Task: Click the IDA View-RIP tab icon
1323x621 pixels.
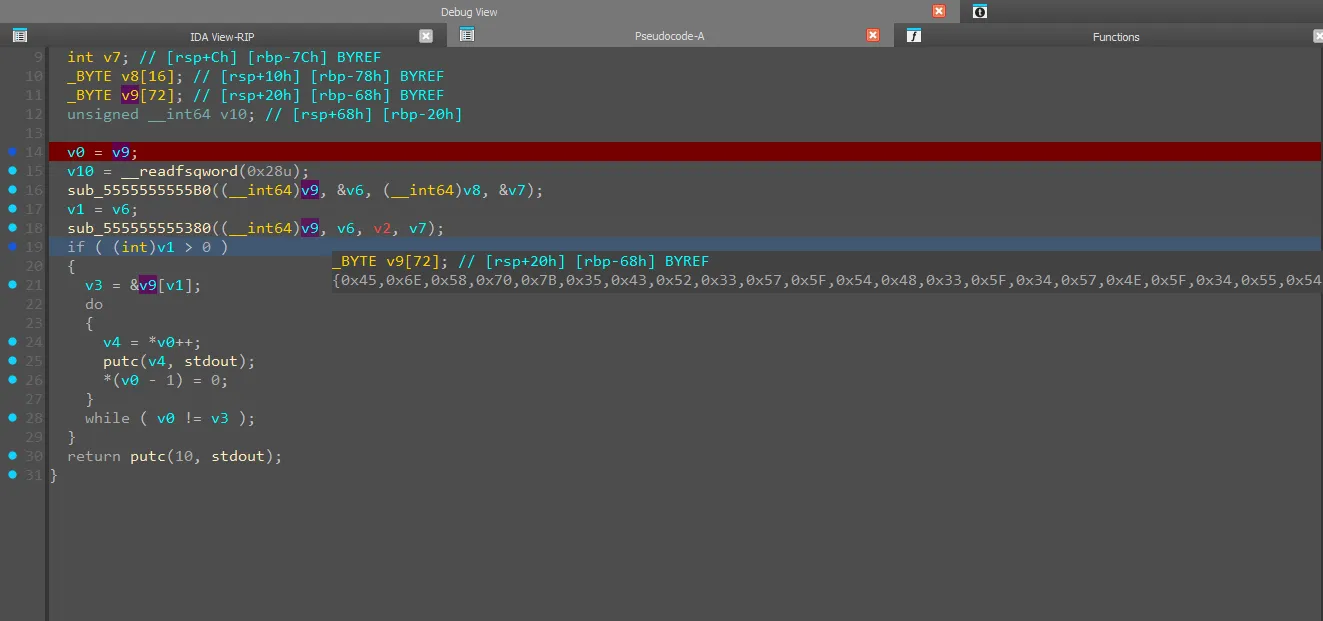Action: pos(20,36)
